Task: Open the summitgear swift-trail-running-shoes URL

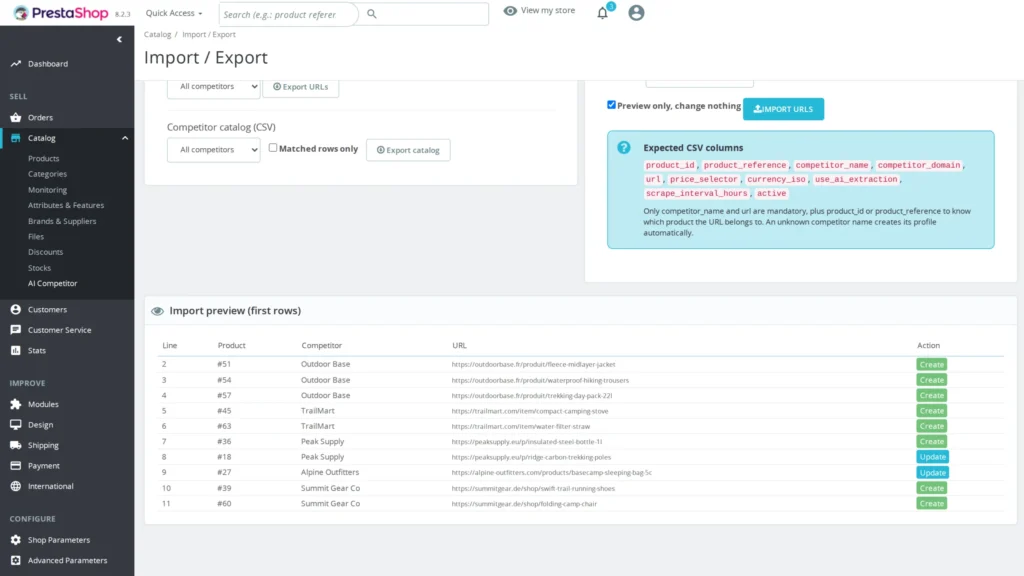Action: coord(533,488)
